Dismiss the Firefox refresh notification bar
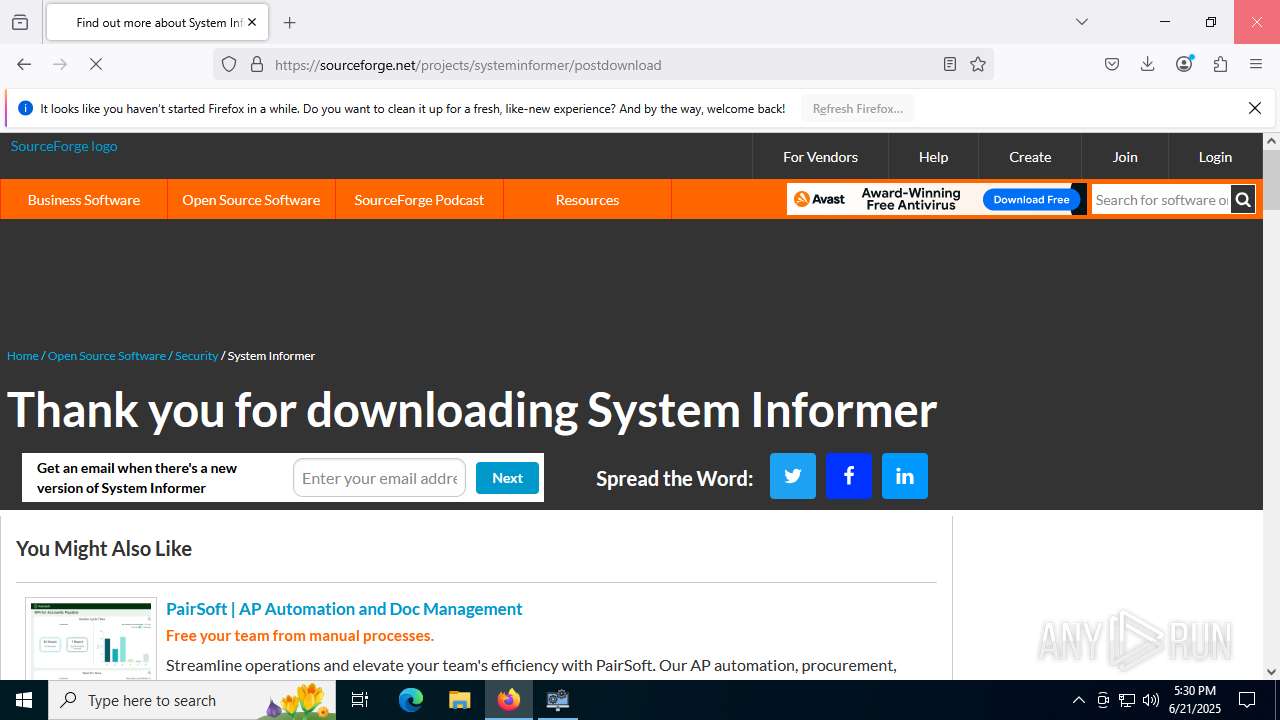Viewport: 1280px width, 720px height. (x=1255, y=108)
